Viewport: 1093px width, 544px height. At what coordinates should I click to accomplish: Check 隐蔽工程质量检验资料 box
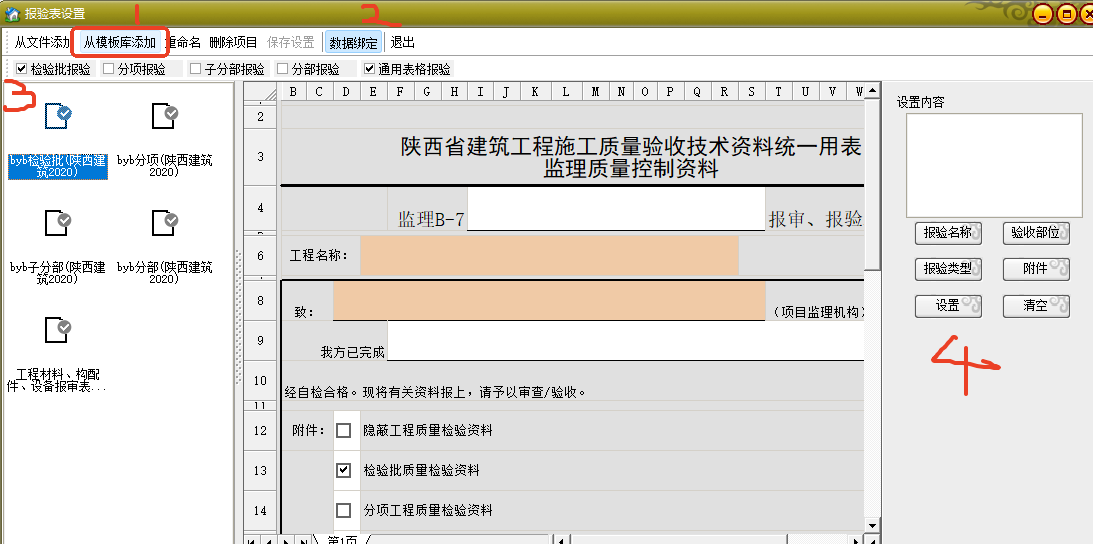click(x=343, y=430)
